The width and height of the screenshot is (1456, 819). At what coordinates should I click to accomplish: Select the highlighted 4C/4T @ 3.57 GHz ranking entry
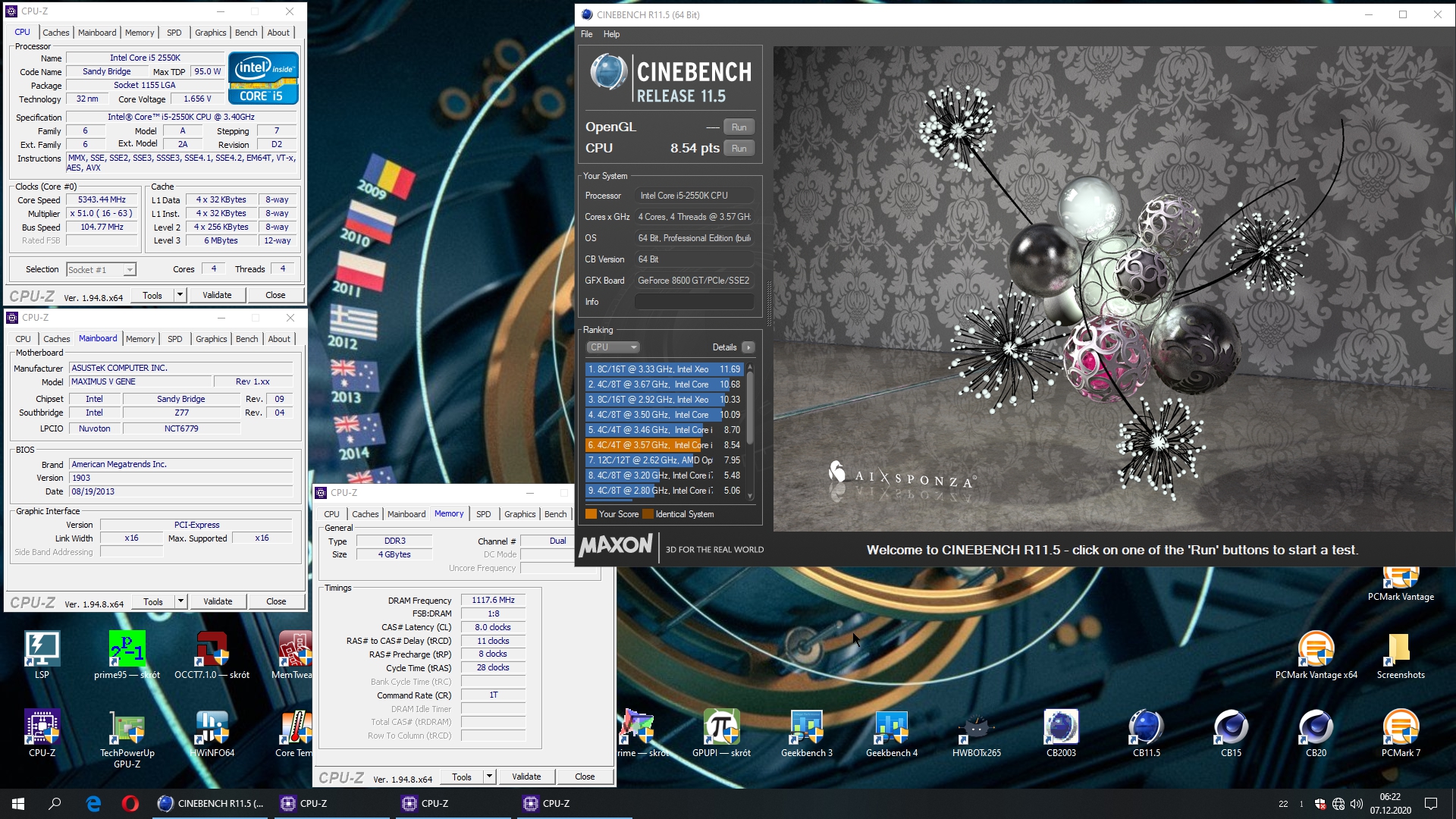tap(664, 445)
